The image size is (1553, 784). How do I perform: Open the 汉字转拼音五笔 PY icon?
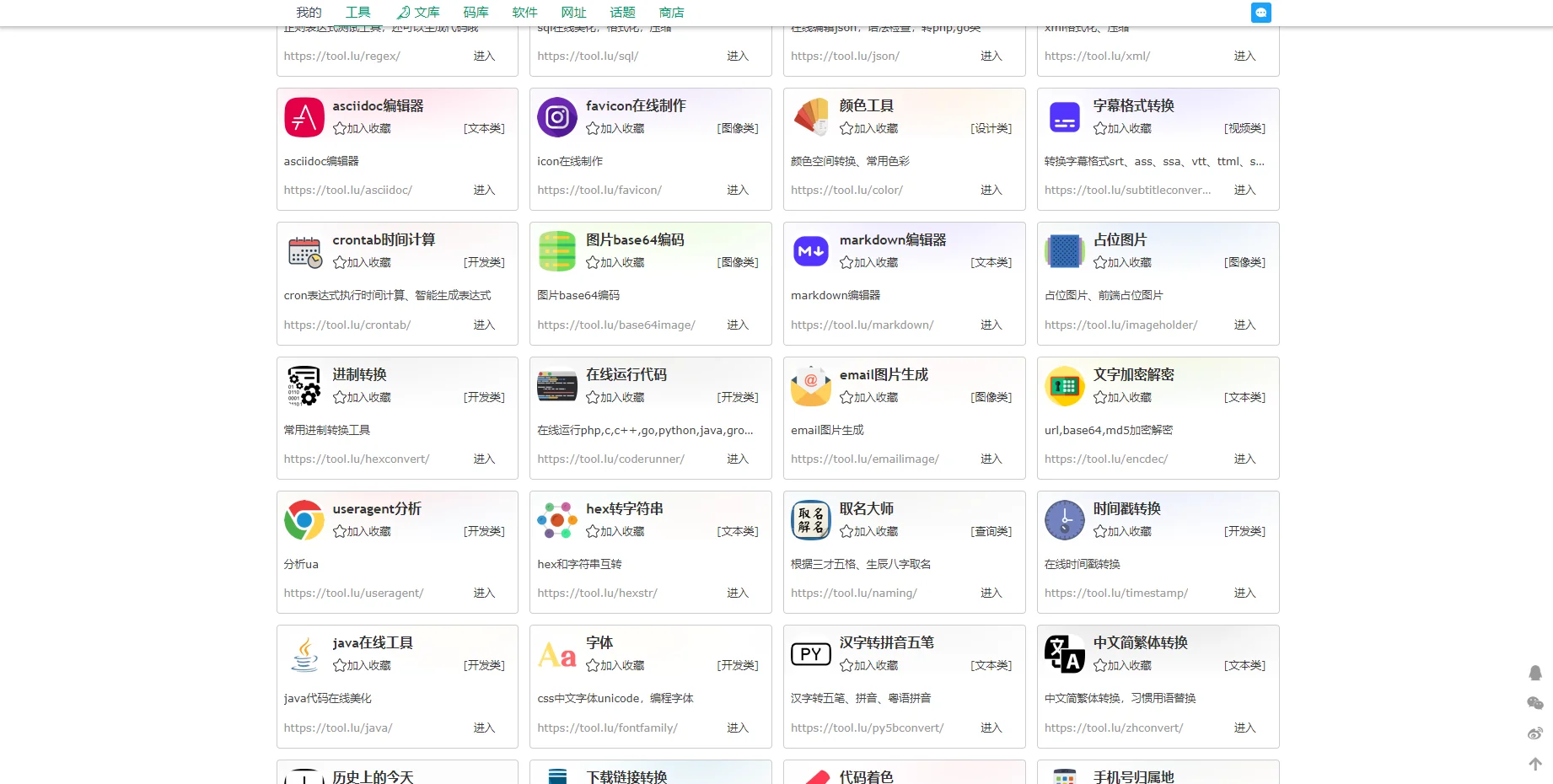tap(811, 654)
